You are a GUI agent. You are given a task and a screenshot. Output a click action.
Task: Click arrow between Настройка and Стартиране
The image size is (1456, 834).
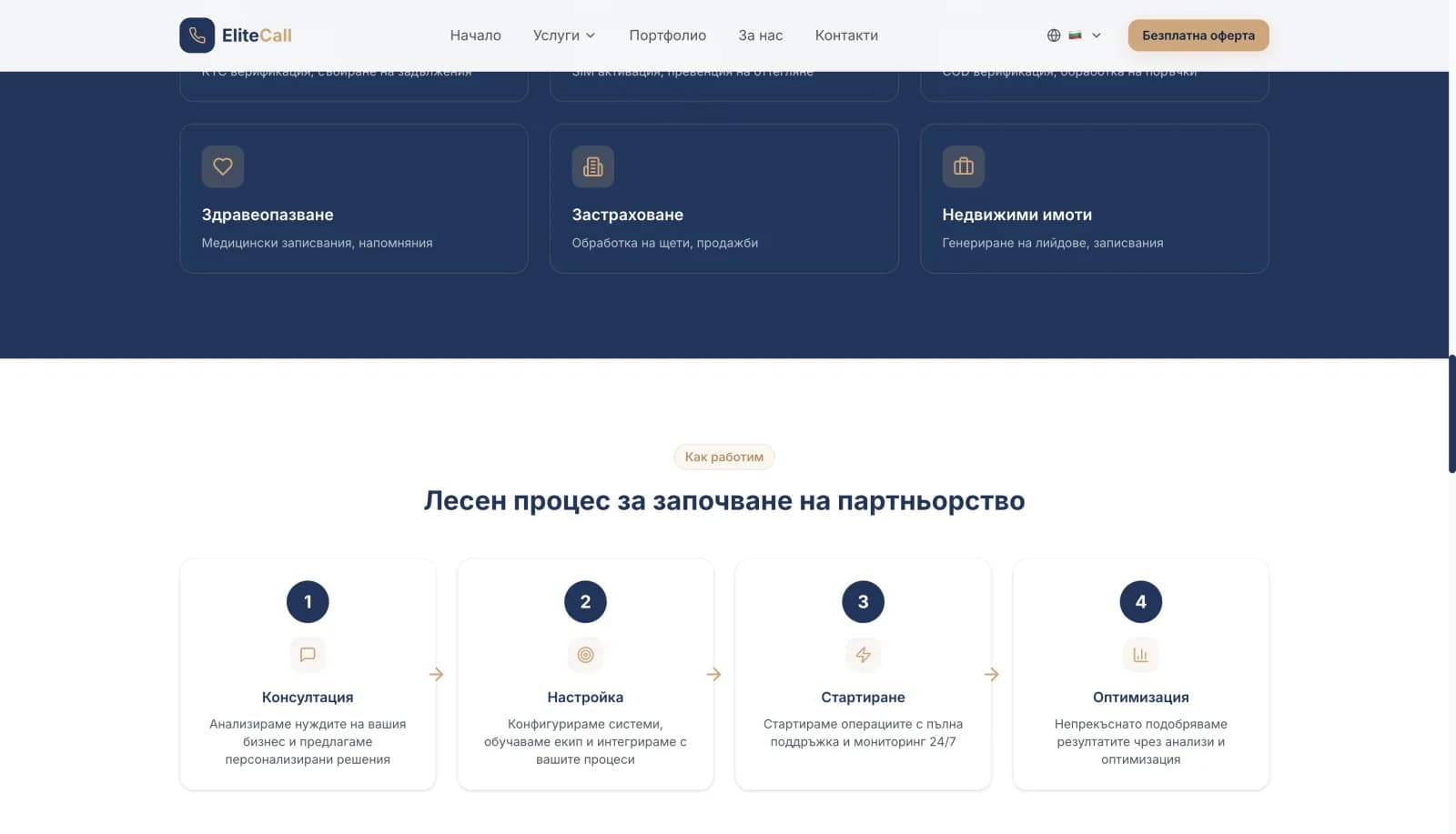tap(713, 674)
